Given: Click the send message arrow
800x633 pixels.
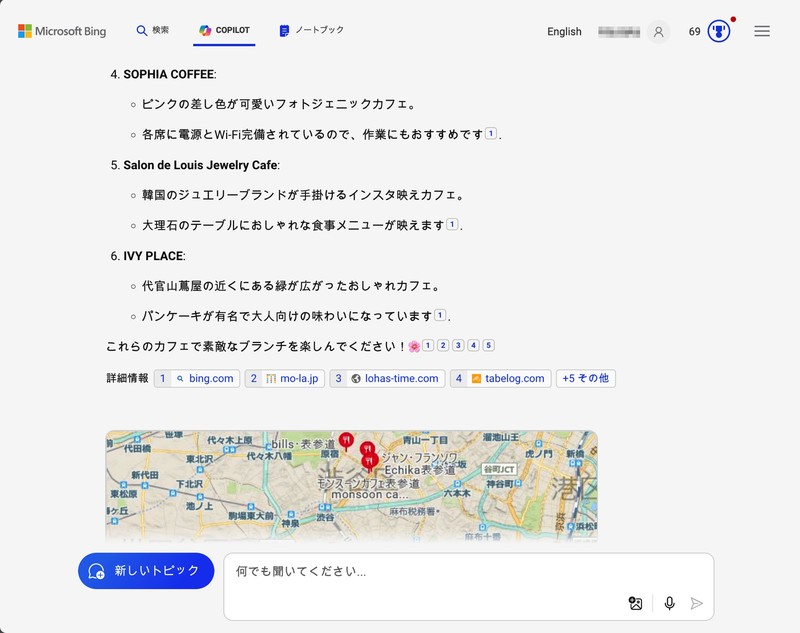Looking at the screenshot, I should pyautogui.click(x=696, y=603).
